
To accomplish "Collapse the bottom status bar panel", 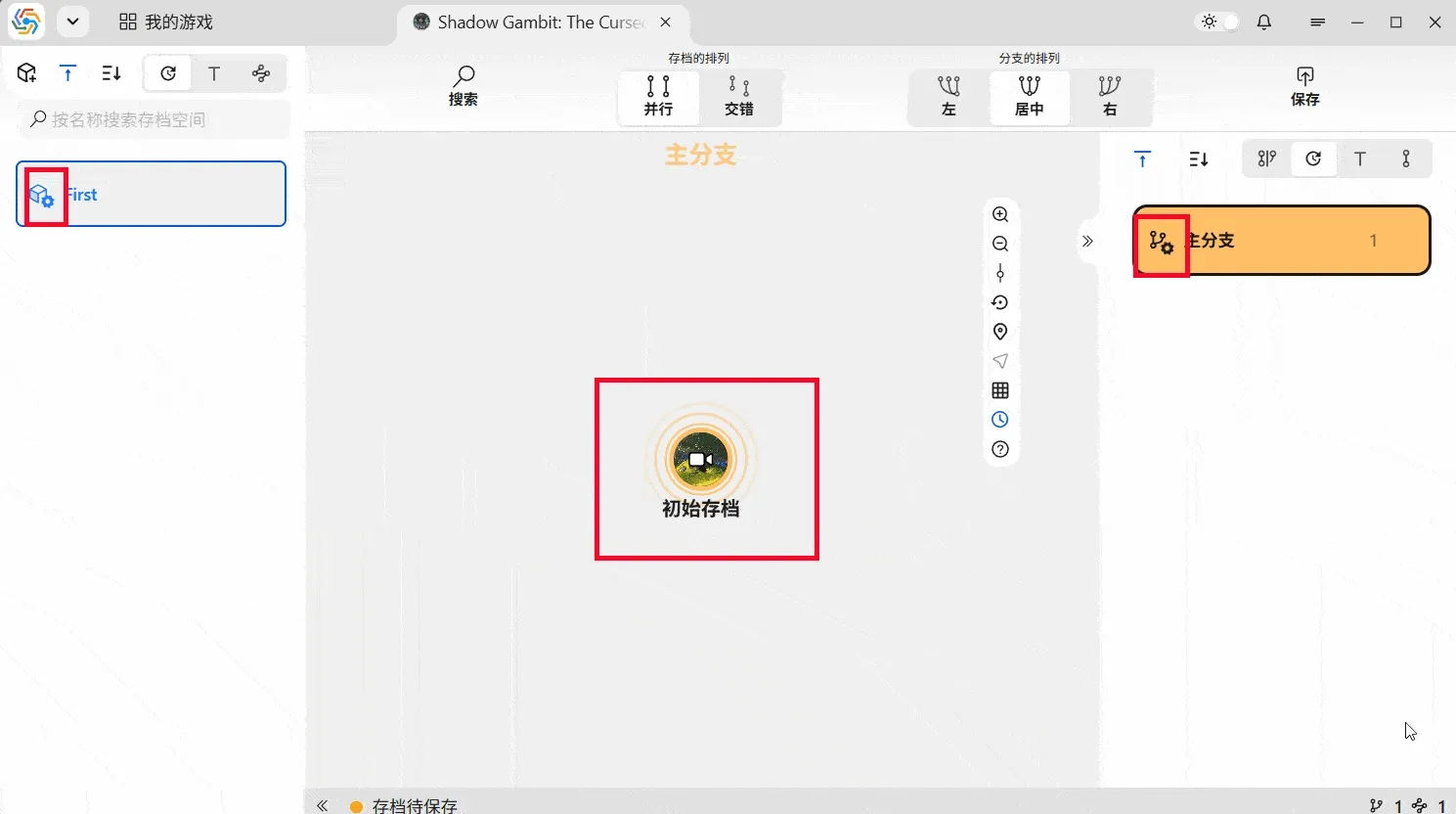I will [x=322, y=805].
